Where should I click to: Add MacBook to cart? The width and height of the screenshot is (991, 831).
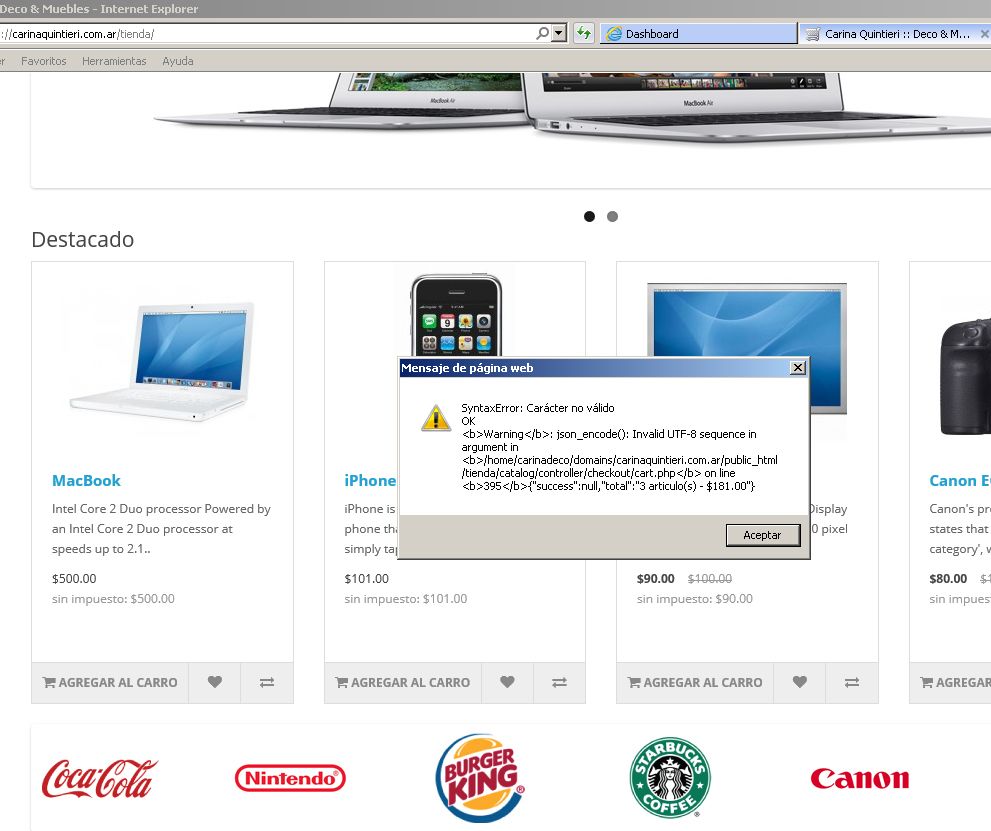point(110,682)
